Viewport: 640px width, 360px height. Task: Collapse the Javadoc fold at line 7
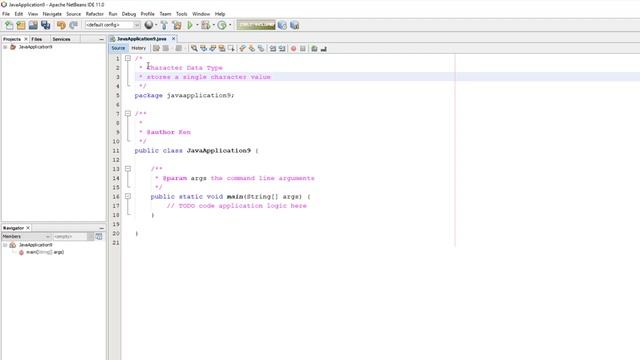click(128, 113)
